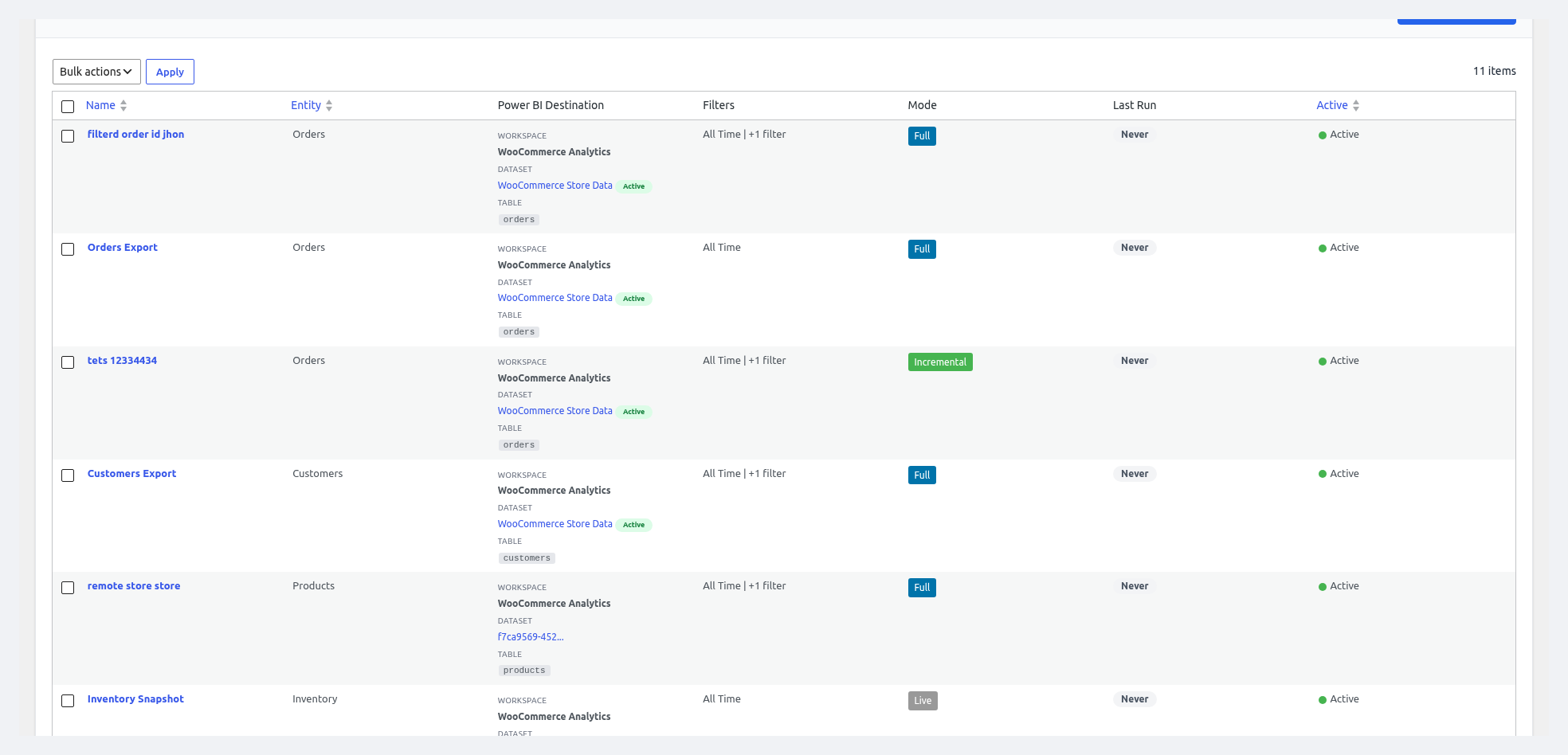This screenshot has width=1568, height=755.
Task: Click the Name column sort arrows
Action: click(x=123, y=105)
